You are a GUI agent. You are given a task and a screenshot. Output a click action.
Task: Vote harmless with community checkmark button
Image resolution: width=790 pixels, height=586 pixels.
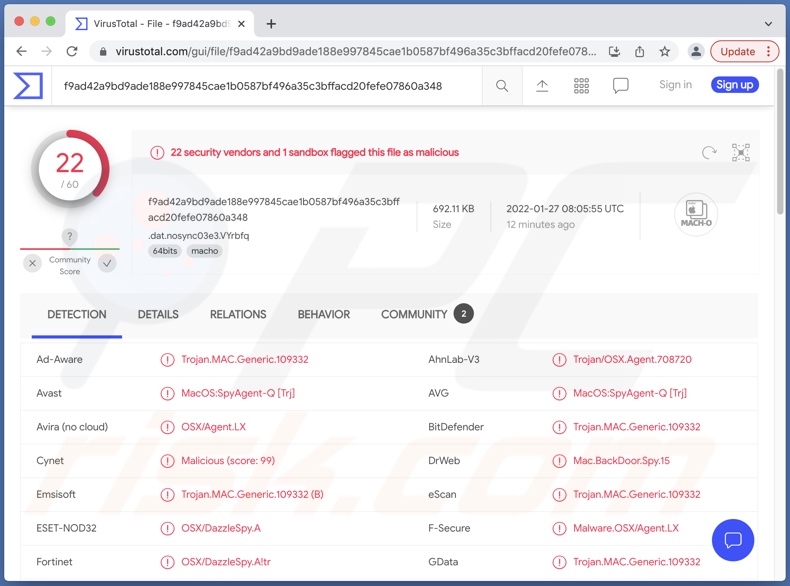107,263
